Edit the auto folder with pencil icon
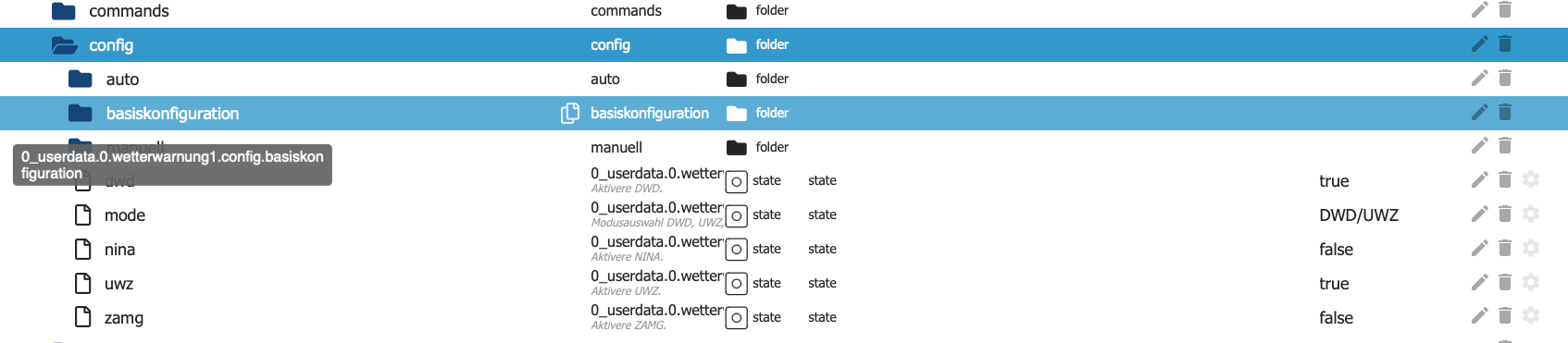This screenshot has height=343, width=1568. point(1479,79)
